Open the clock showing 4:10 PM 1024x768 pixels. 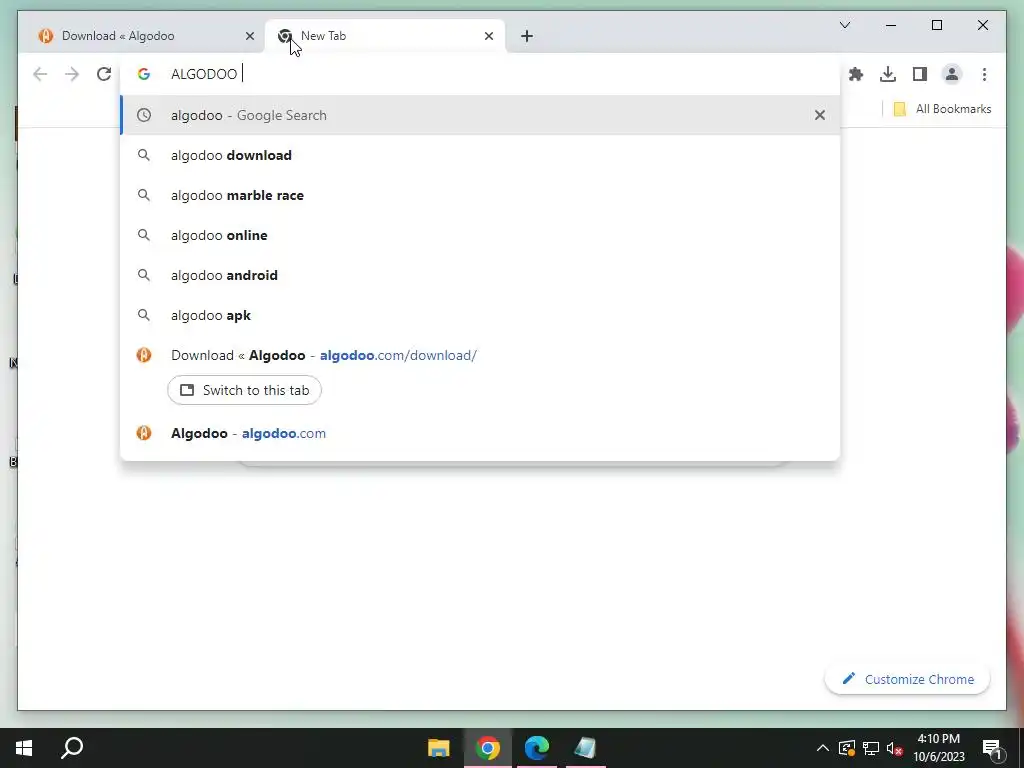938,748
